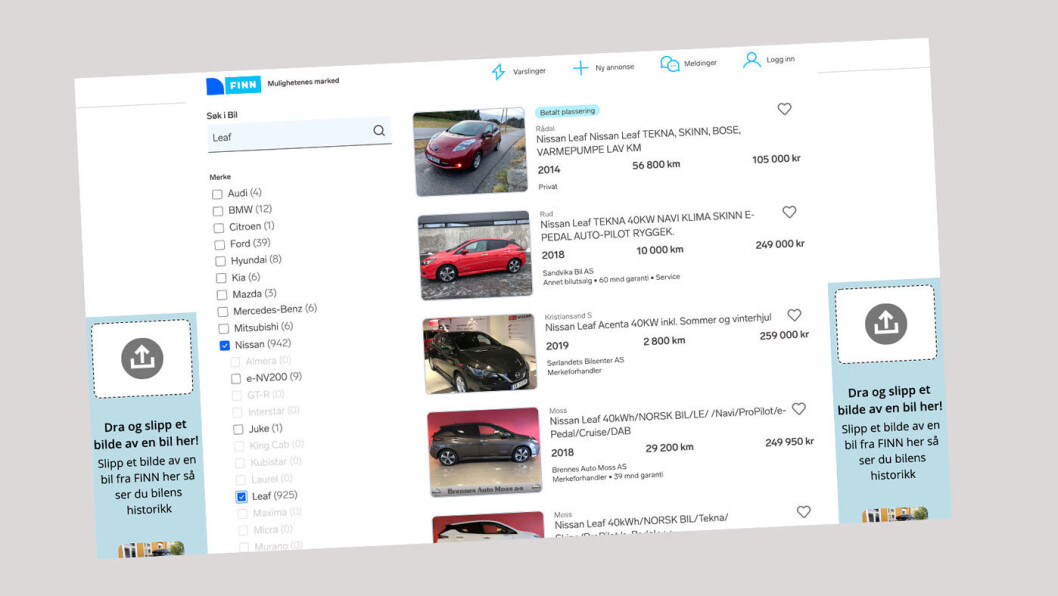
Task: Favorite the 249 000 kr Sandvika Bil listing
Action: tap(789, 212)
